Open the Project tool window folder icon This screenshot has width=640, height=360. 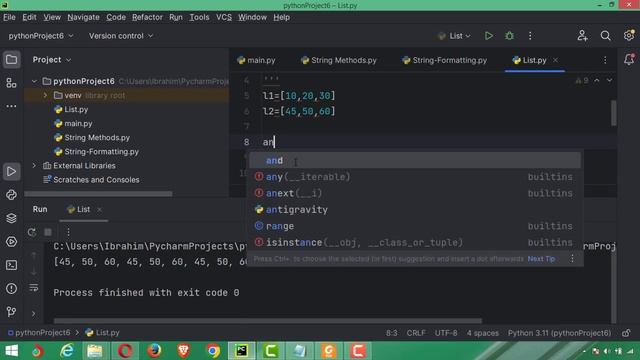click(11, 60)
